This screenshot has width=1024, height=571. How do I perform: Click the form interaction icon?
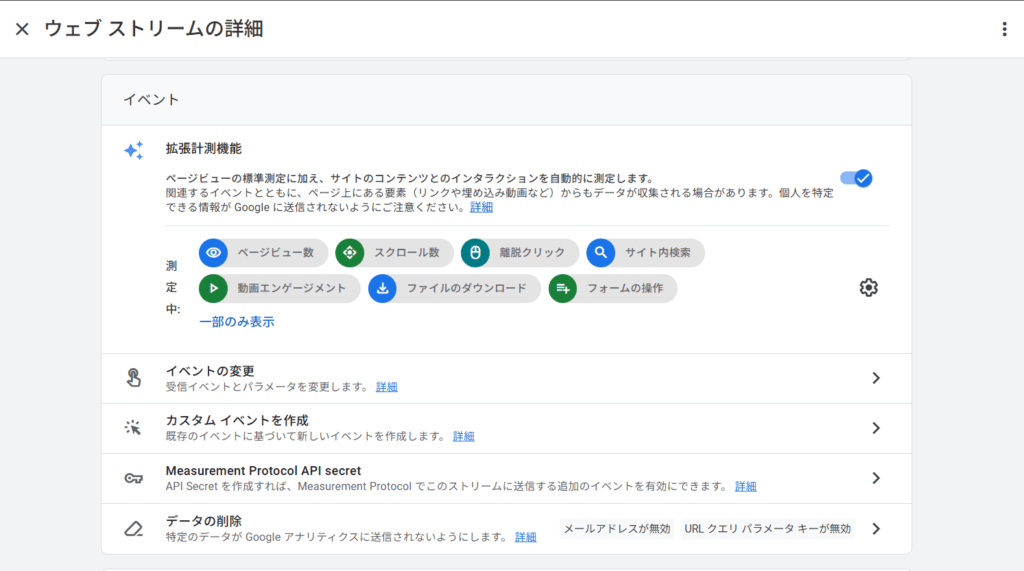click(562, 289)
